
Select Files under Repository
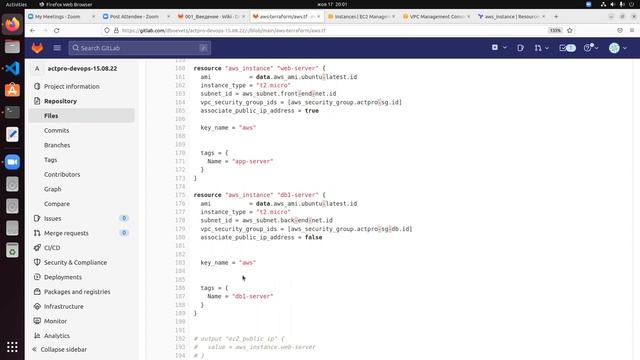[51, 116]
